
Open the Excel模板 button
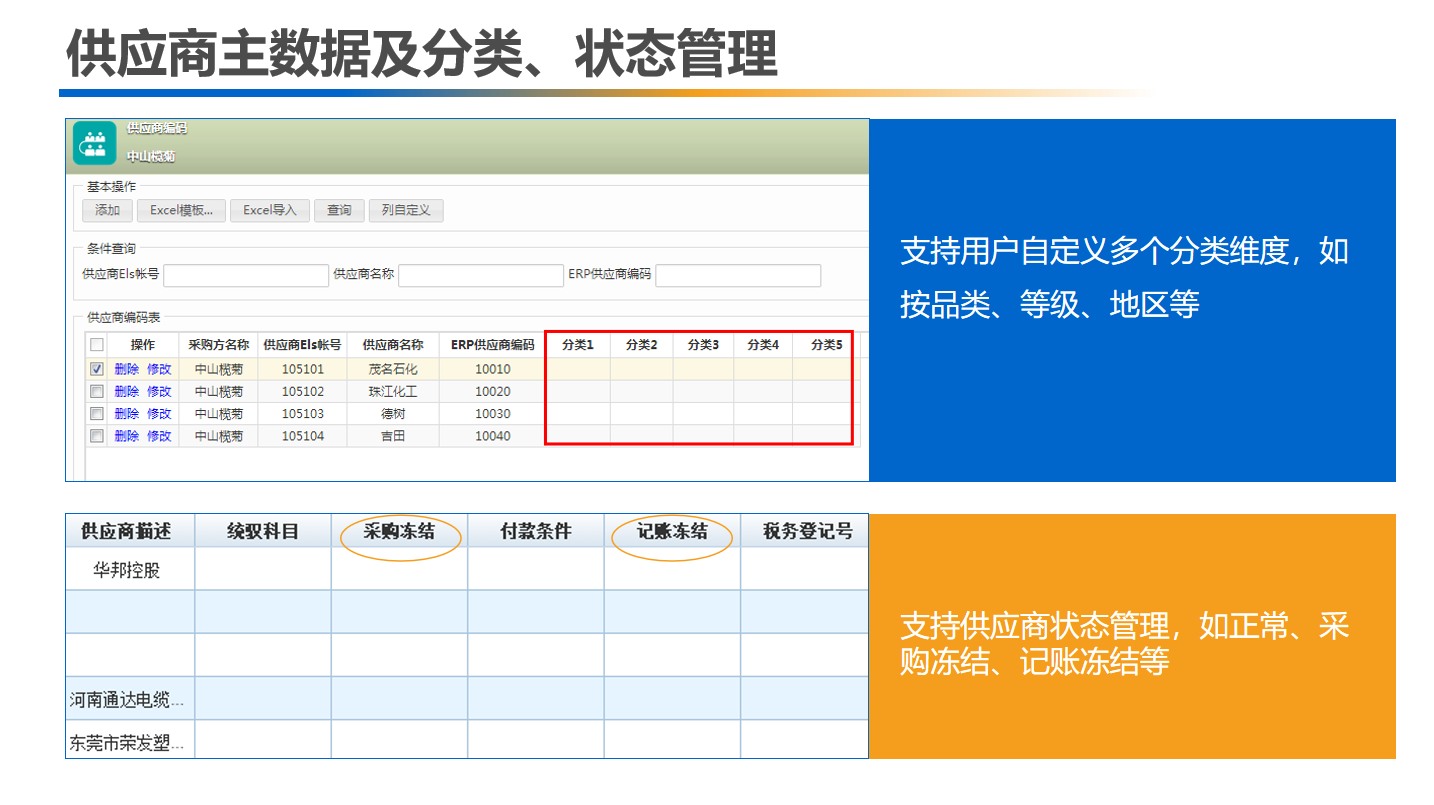click(x=181, y=210)
